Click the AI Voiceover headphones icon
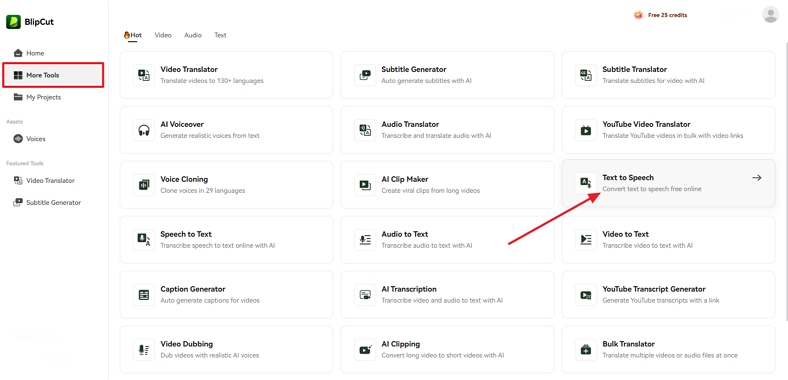Screen dimensions: 788x380 click(144, 130)
